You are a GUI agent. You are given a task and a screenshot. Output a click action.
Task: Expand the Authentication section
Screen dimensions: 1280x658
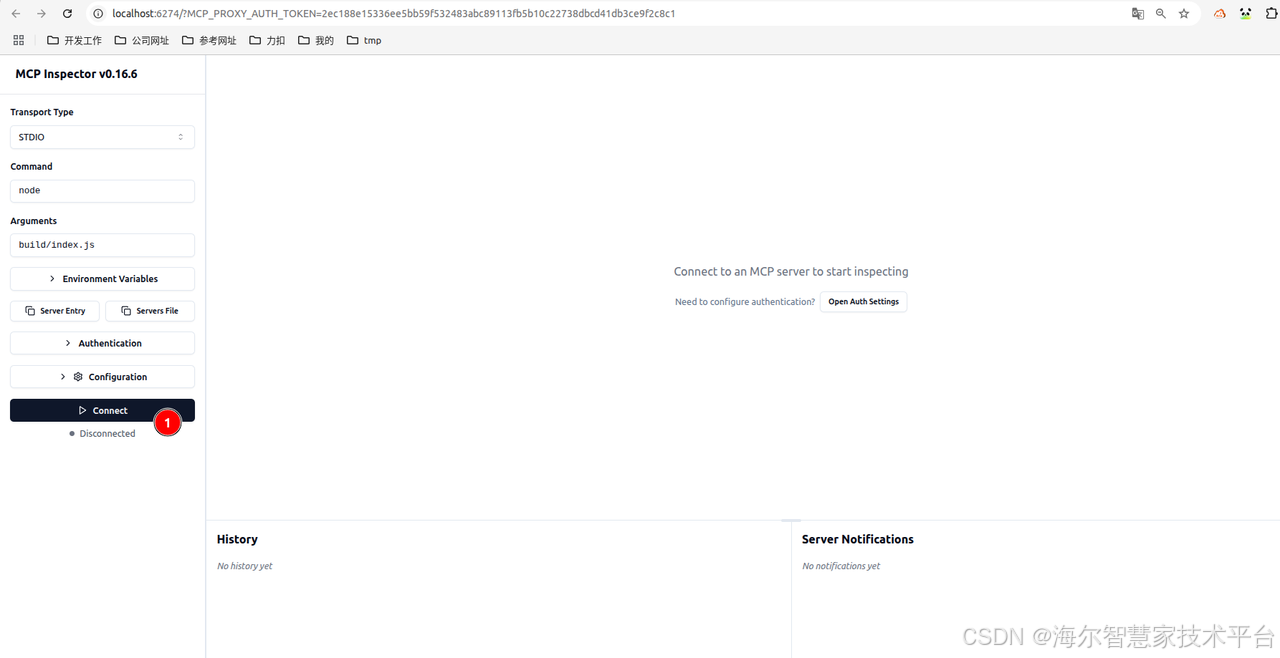click(102, 343)
